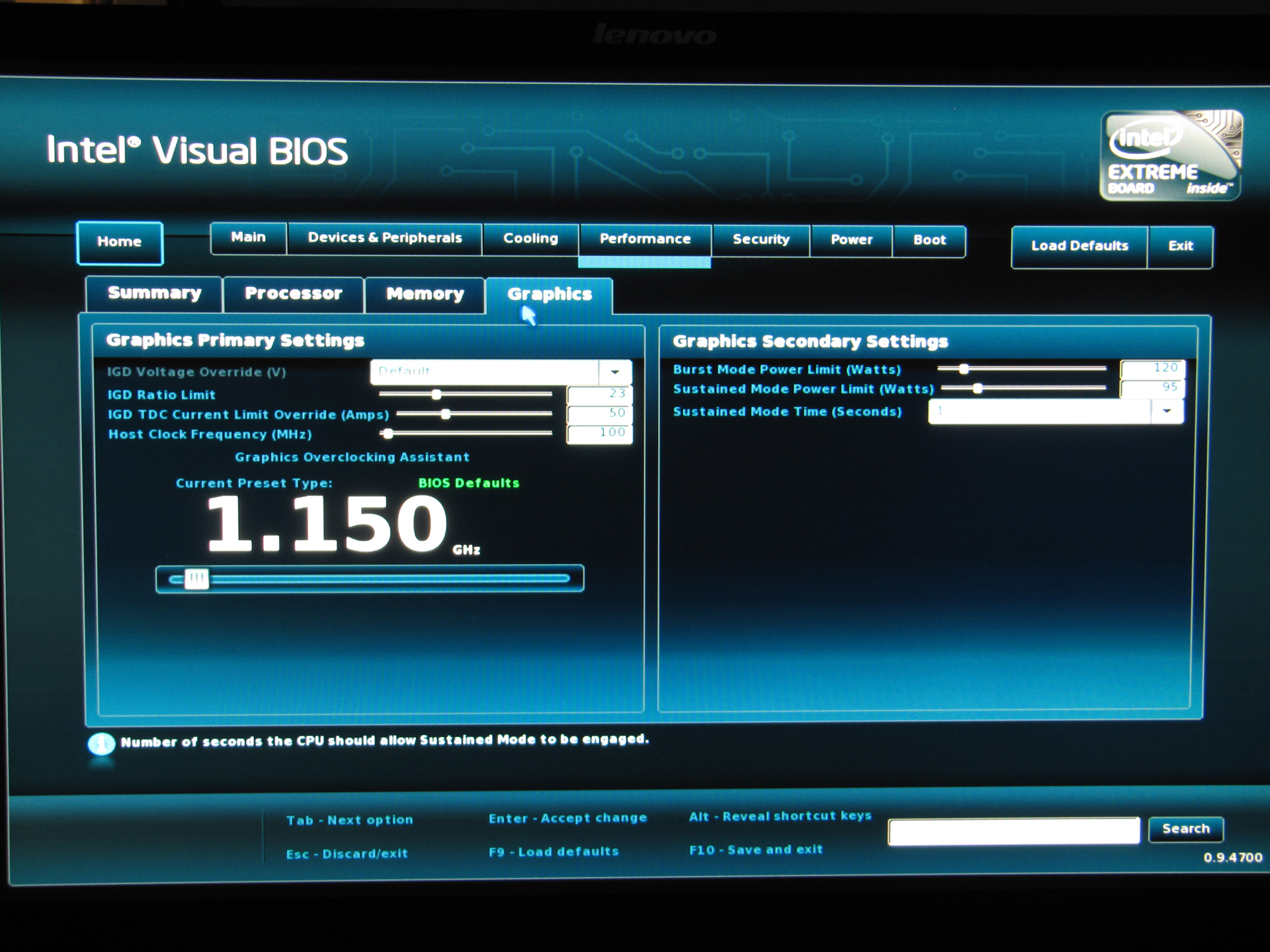Expand IGD Voltage Override dropdown arrow

click(615, 372)
